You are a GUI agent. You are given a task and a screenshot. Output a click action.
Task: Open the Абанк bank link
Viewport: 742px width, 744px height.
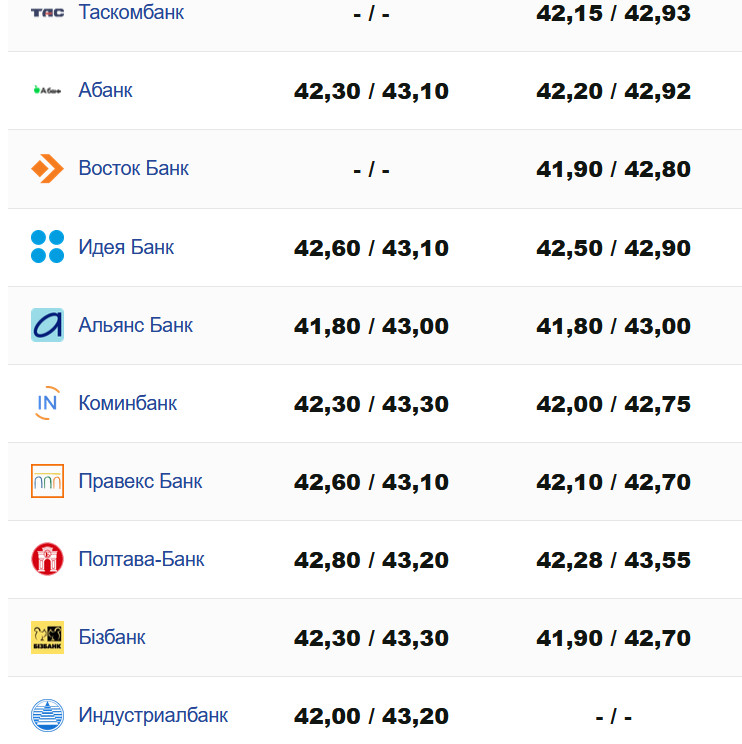(105, 90)
